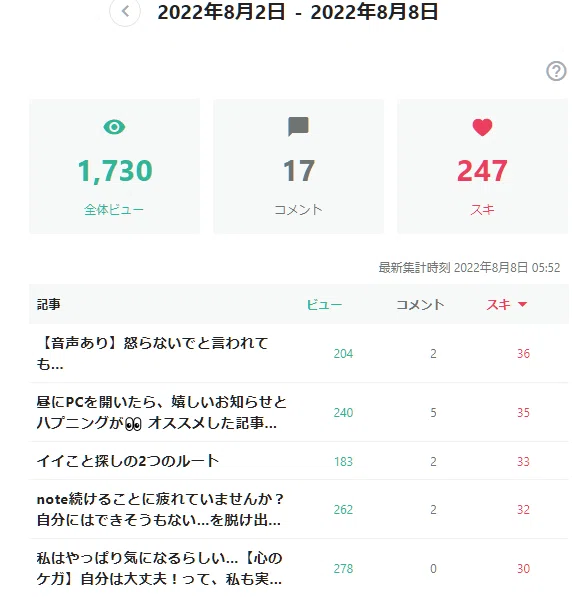The height and width of the screenshot is (597, 572).
Task: Open article 【音声あり】怒らないでと言われても…
Action: click(152, 353)
